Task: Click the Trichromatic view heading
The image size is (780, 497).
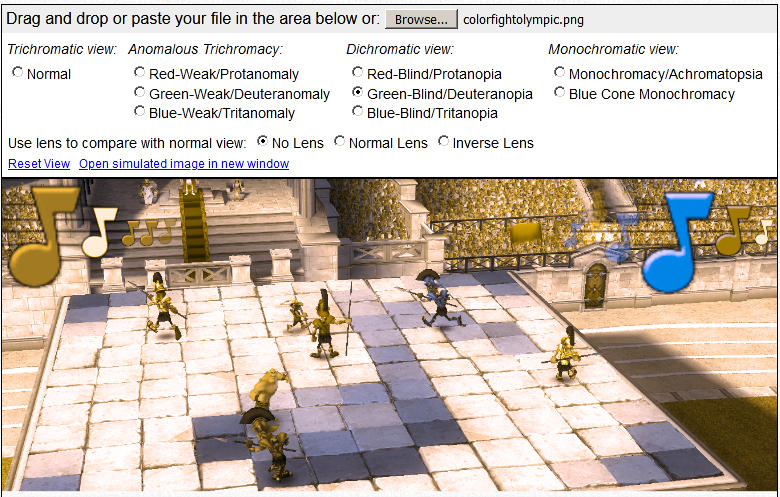Action: [x=62, y=49]
